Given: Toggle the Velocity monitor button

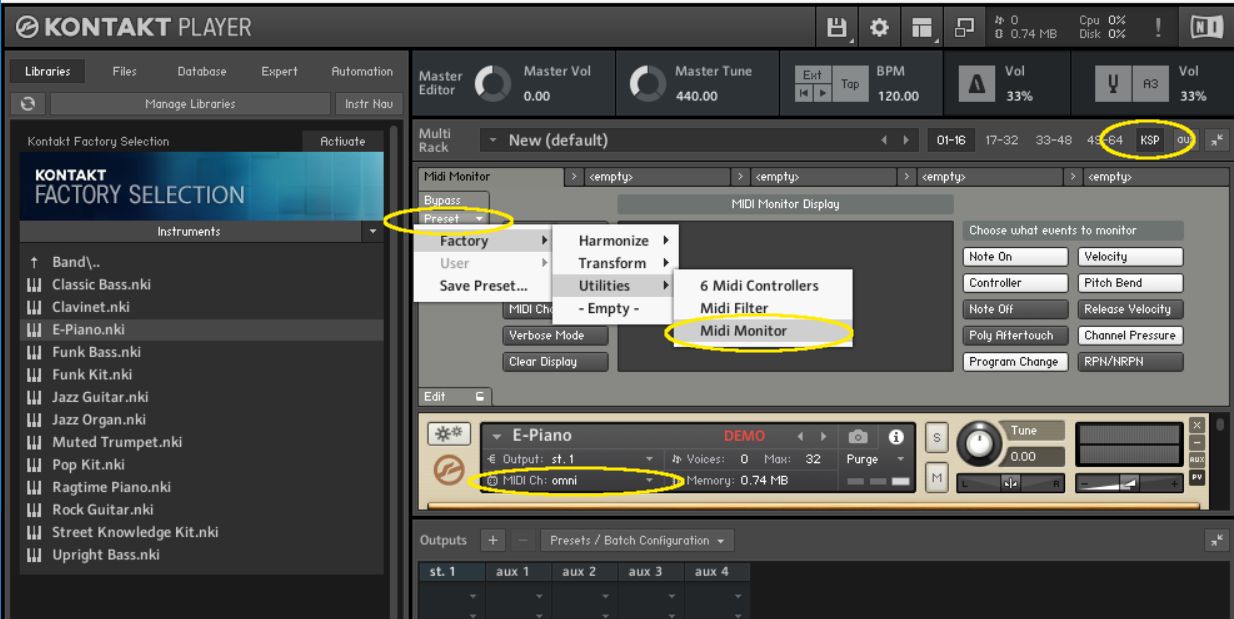Looking at the screenshot, I should pos(1130,257).
